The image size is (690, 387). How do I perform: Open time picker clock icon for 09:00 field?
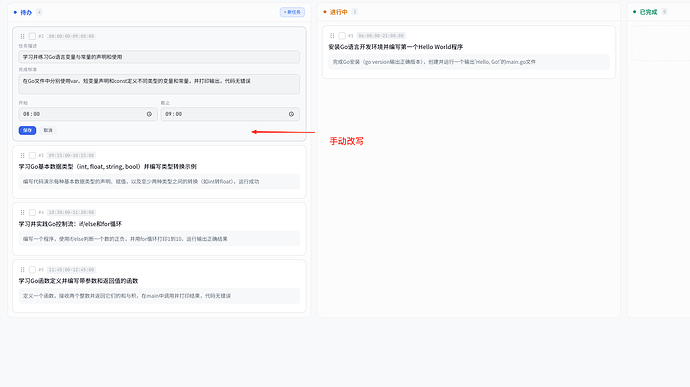tap(291, 114)
